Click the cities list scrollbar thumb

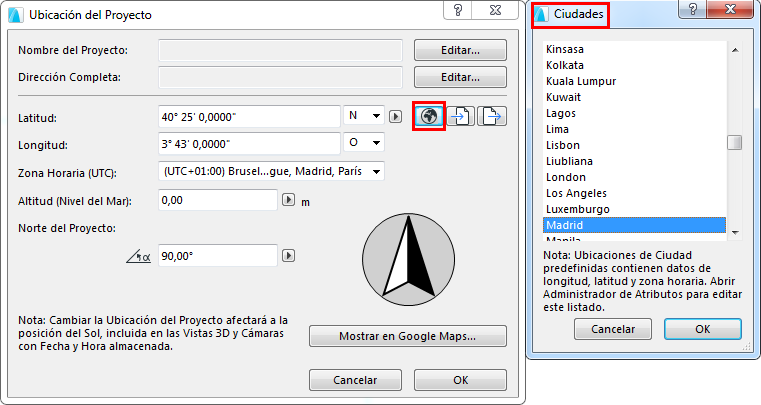click(x=735, y=142)
